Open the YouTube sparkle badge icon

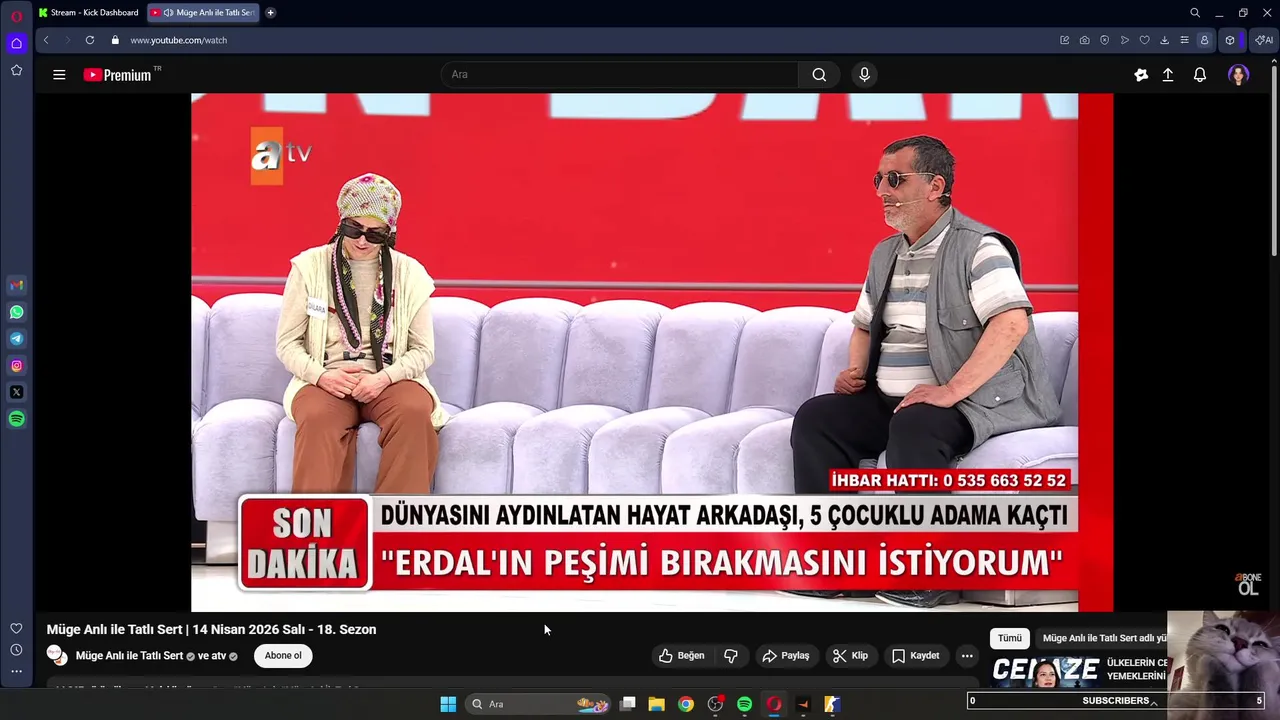click(x=1141, y=75)
